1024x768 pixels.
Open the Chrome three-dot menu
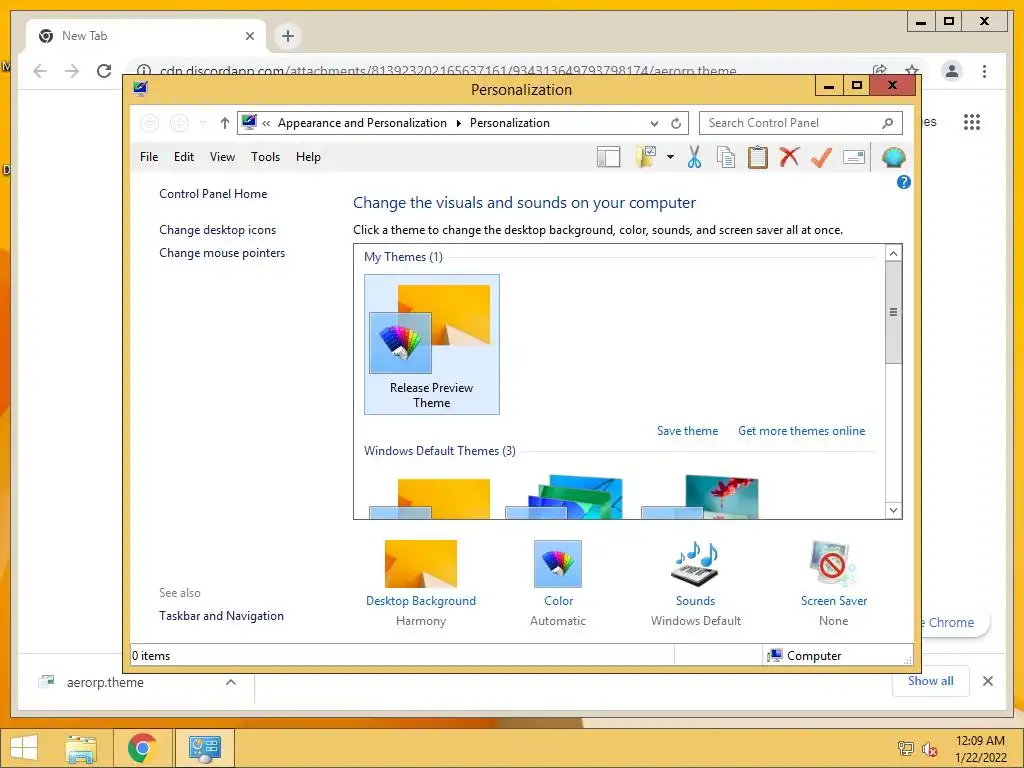[984, 71]
